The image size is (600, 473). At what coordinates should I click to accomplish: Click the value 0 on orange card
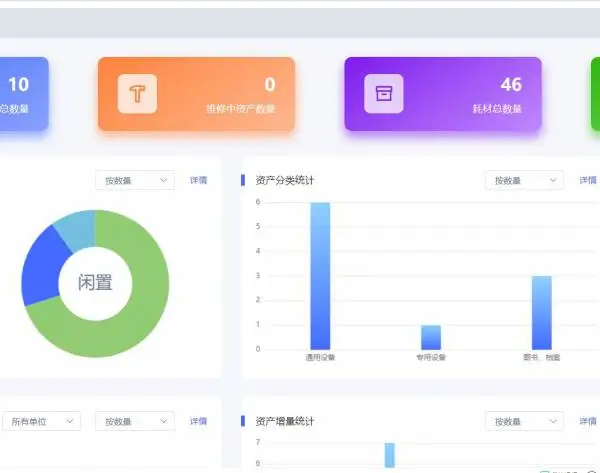tap(270, 85)
